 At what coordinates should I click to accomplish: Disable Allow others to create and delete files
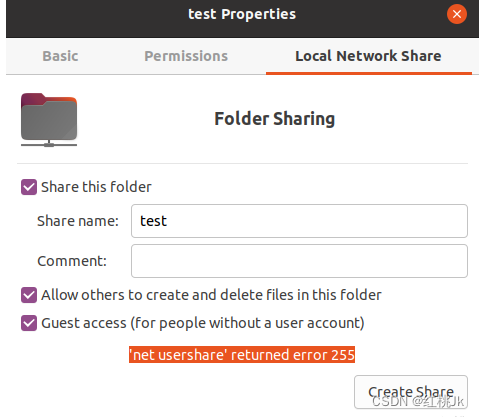pos(29,295)
